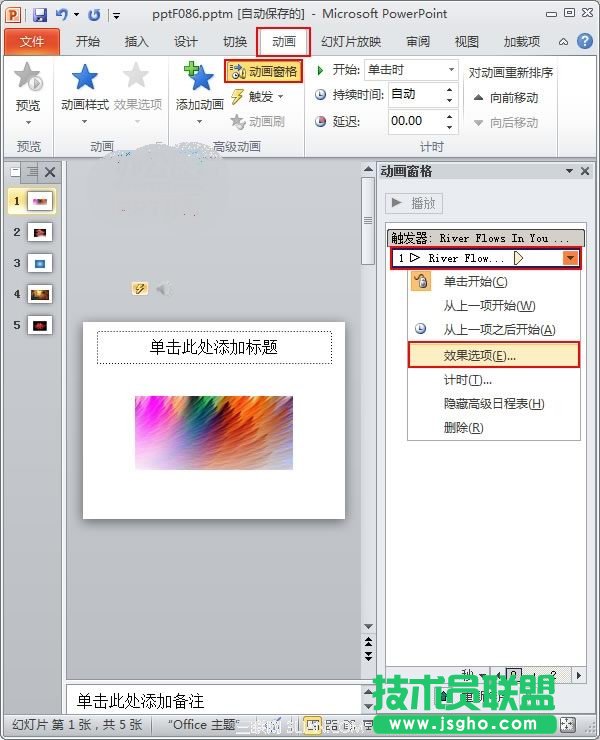Click the Redo/Repeat icon
600x740 pixels.
(x=94, y=15)
